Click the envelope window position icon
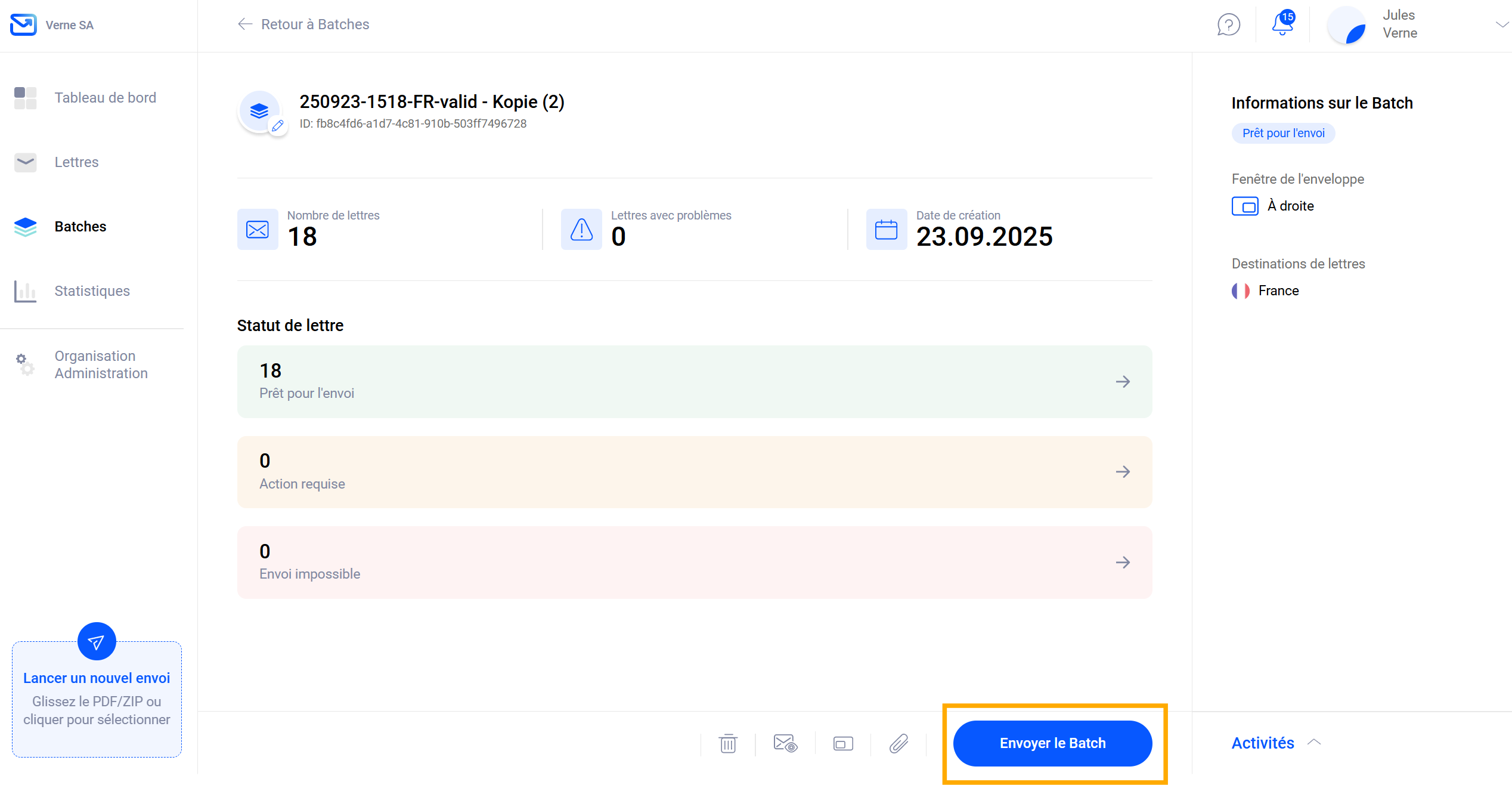The width and height of the screenshot is (1512, 785). pos(843,743)
